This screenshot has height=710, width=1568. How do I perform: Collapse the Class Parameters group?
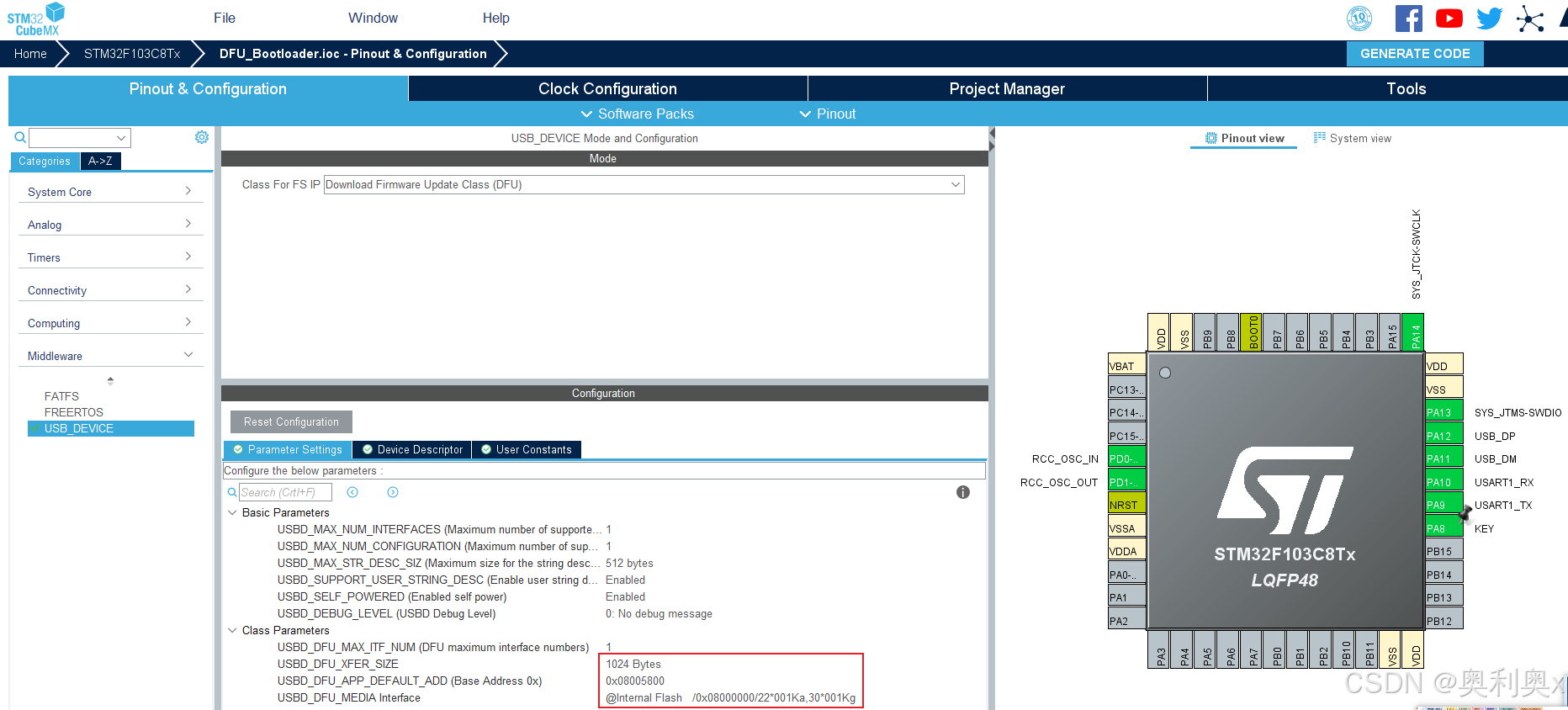(232, 630)
